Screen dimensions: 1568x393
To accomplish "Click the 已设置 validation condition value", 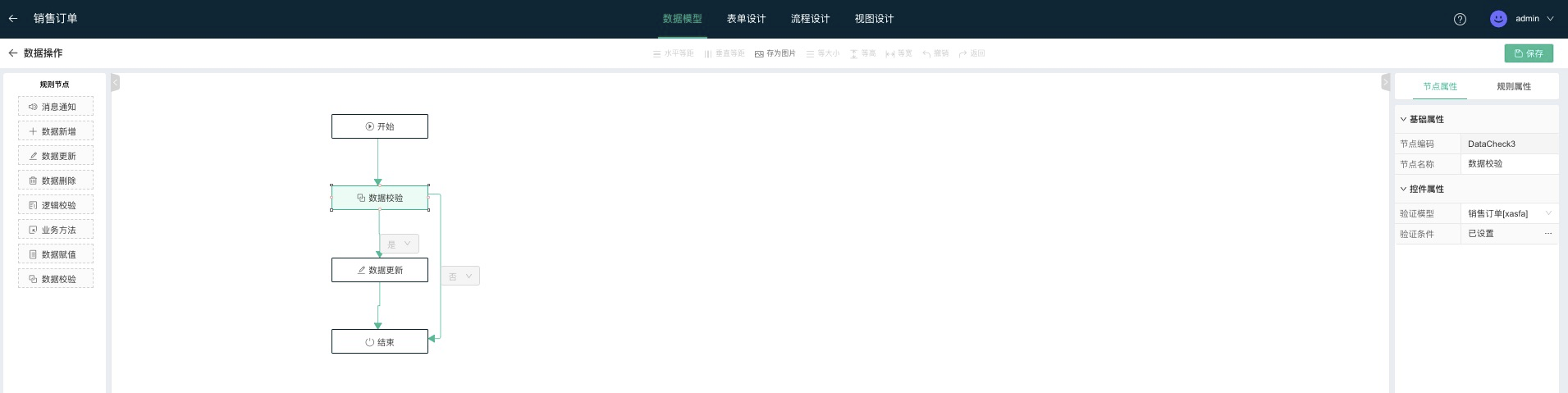I will pyautogui.click(x=1481, y=234).
